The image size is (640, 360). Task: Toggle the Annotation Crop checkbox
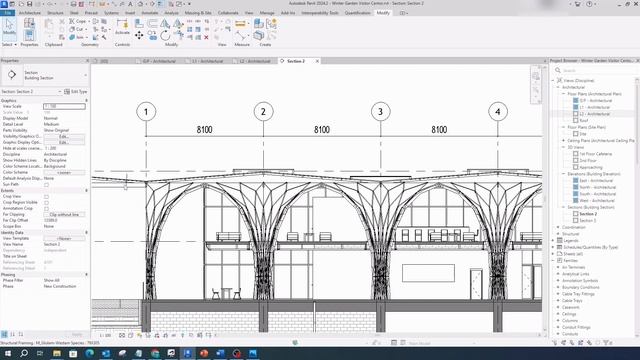click(47, 209)
